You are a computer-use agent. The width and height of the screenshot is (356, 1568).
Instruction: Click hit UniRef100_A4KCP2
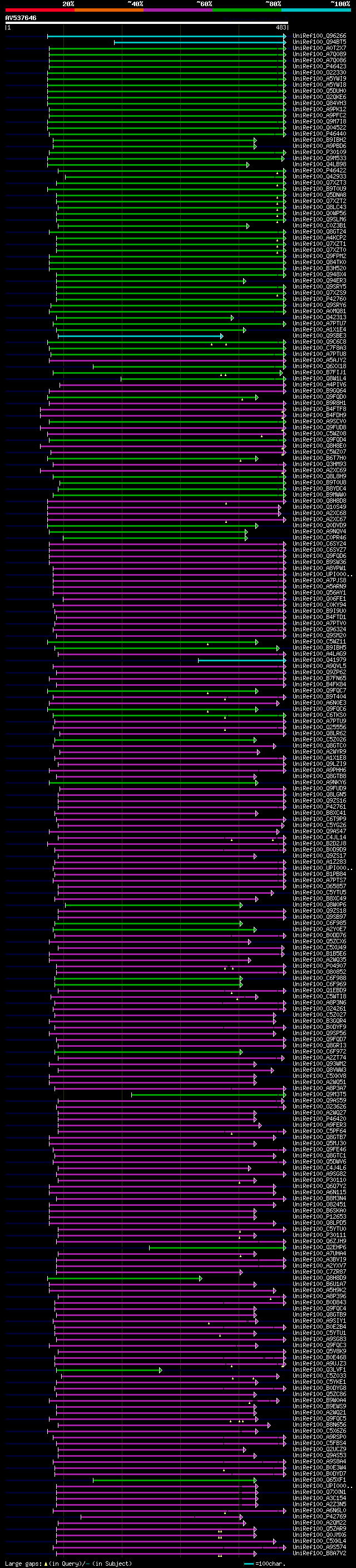click(319, 238)
